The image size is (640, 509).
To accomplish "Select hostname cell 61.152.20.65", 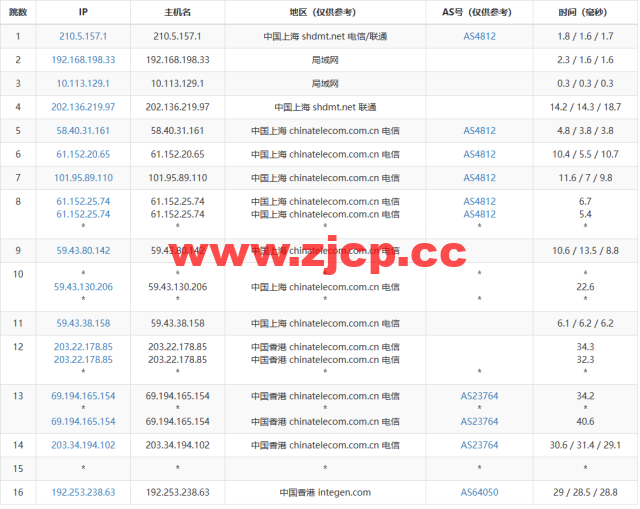I will [178, 155].
